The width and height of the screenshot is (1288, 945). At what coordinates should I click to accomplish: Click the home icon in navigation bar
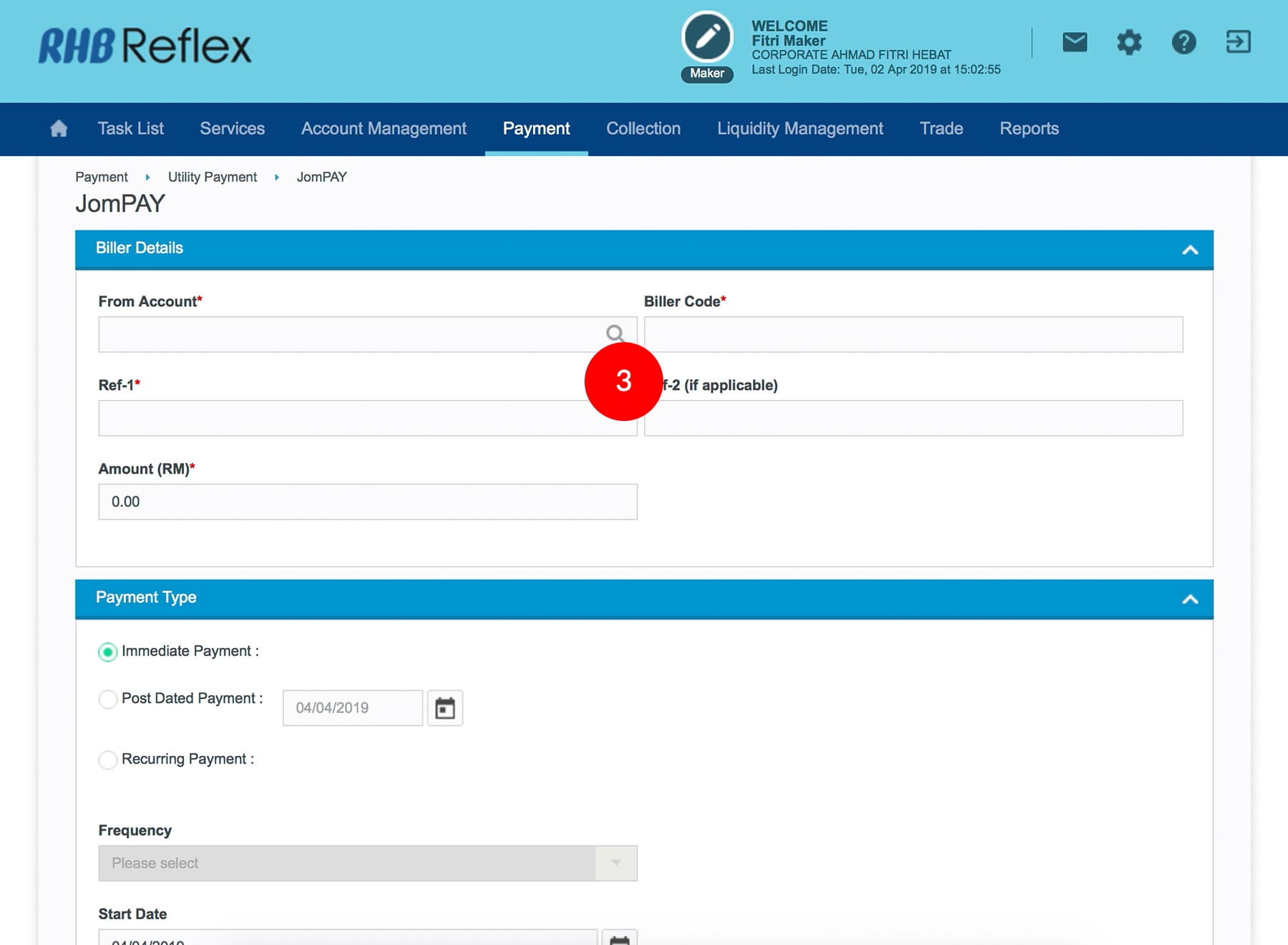59,129
